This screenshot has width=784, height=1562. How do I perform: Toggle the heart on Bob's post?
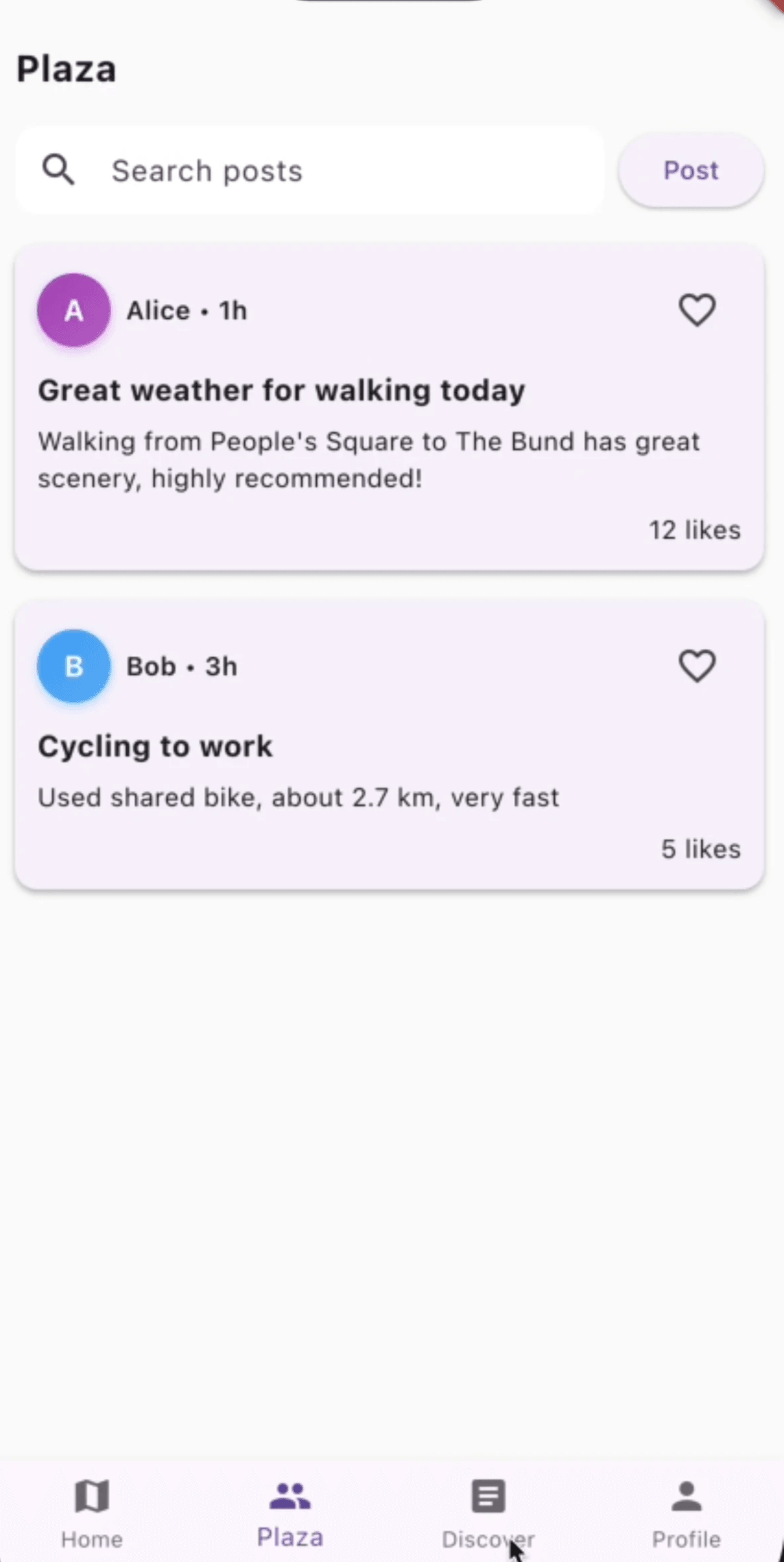coord(697,666)
